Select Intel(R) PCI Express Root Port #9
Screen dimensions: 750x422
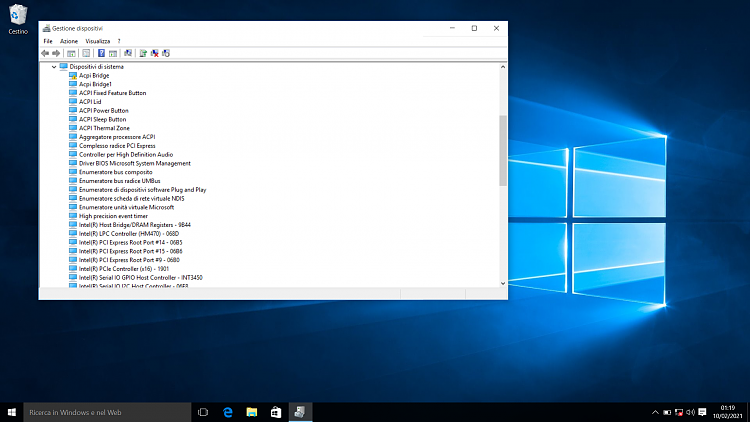(x=129, y=260)
